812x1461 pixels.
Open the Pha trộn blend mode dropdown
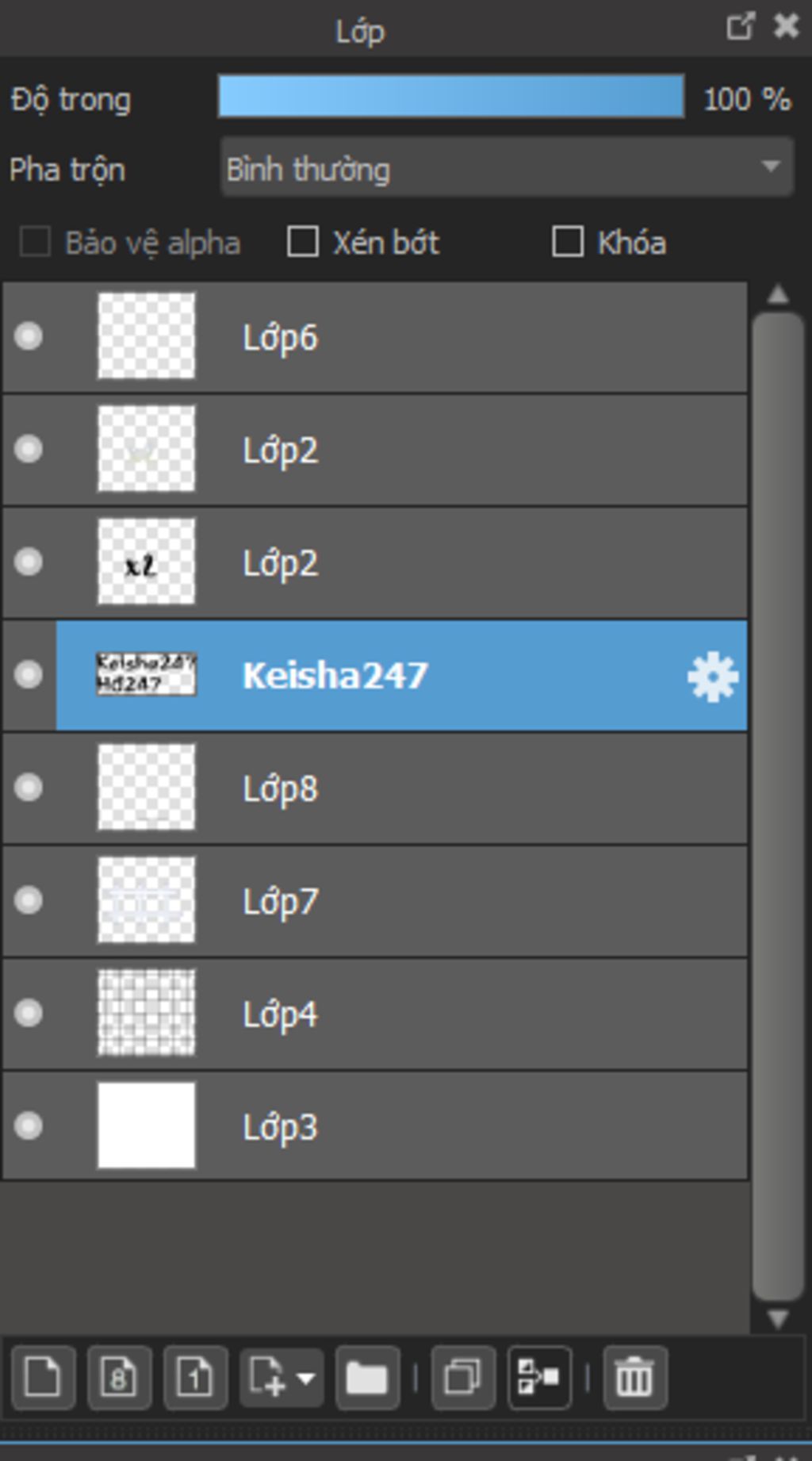507,167
